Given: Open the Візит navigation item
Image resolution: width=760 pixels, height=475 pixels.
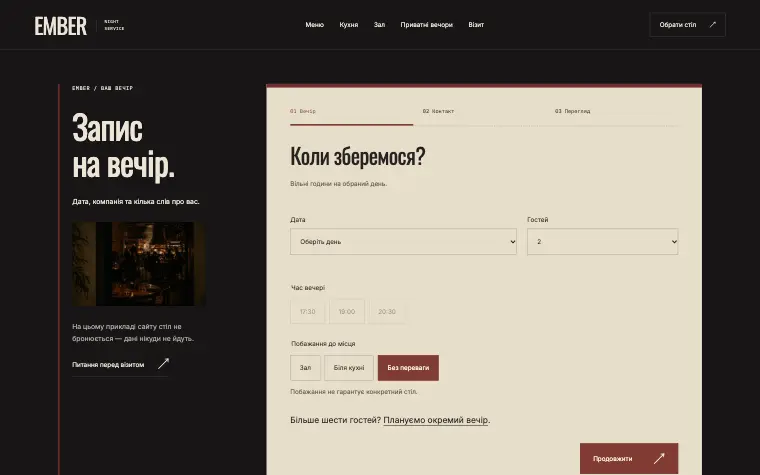Looking at the screenshot, I should click(x=475, y=25).
